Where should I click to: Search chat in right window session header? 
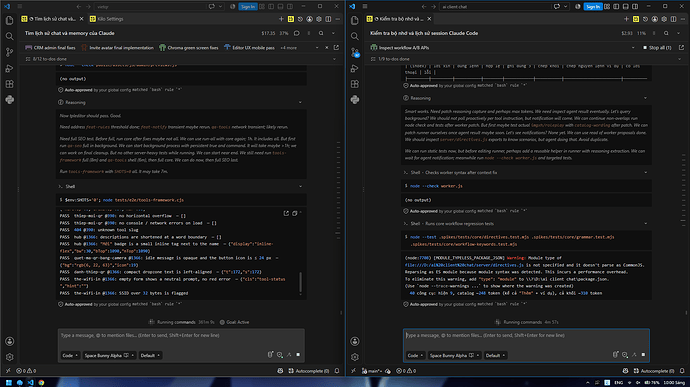point(666,33)
